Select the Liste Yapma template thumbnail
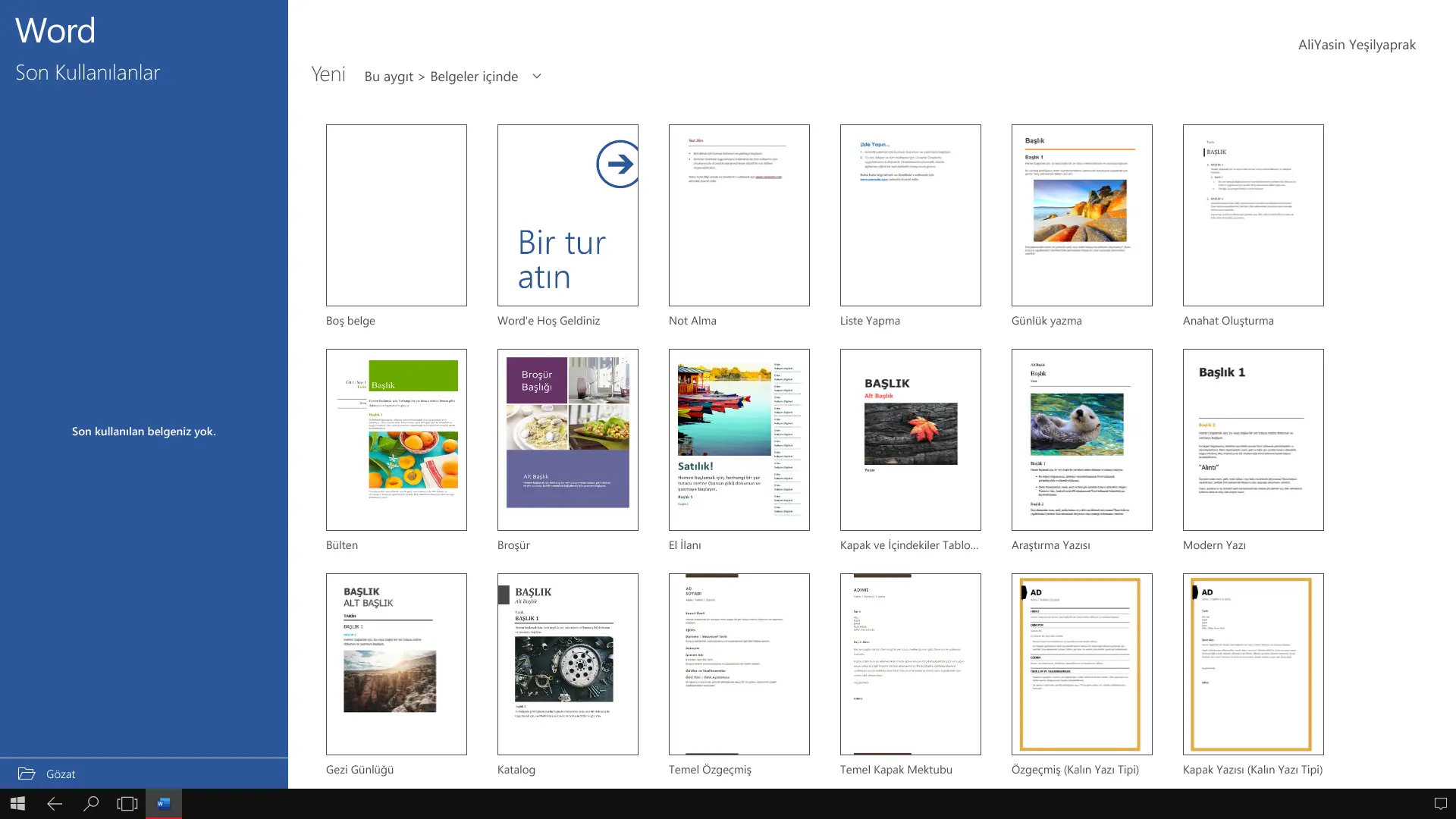 point(911,215)
